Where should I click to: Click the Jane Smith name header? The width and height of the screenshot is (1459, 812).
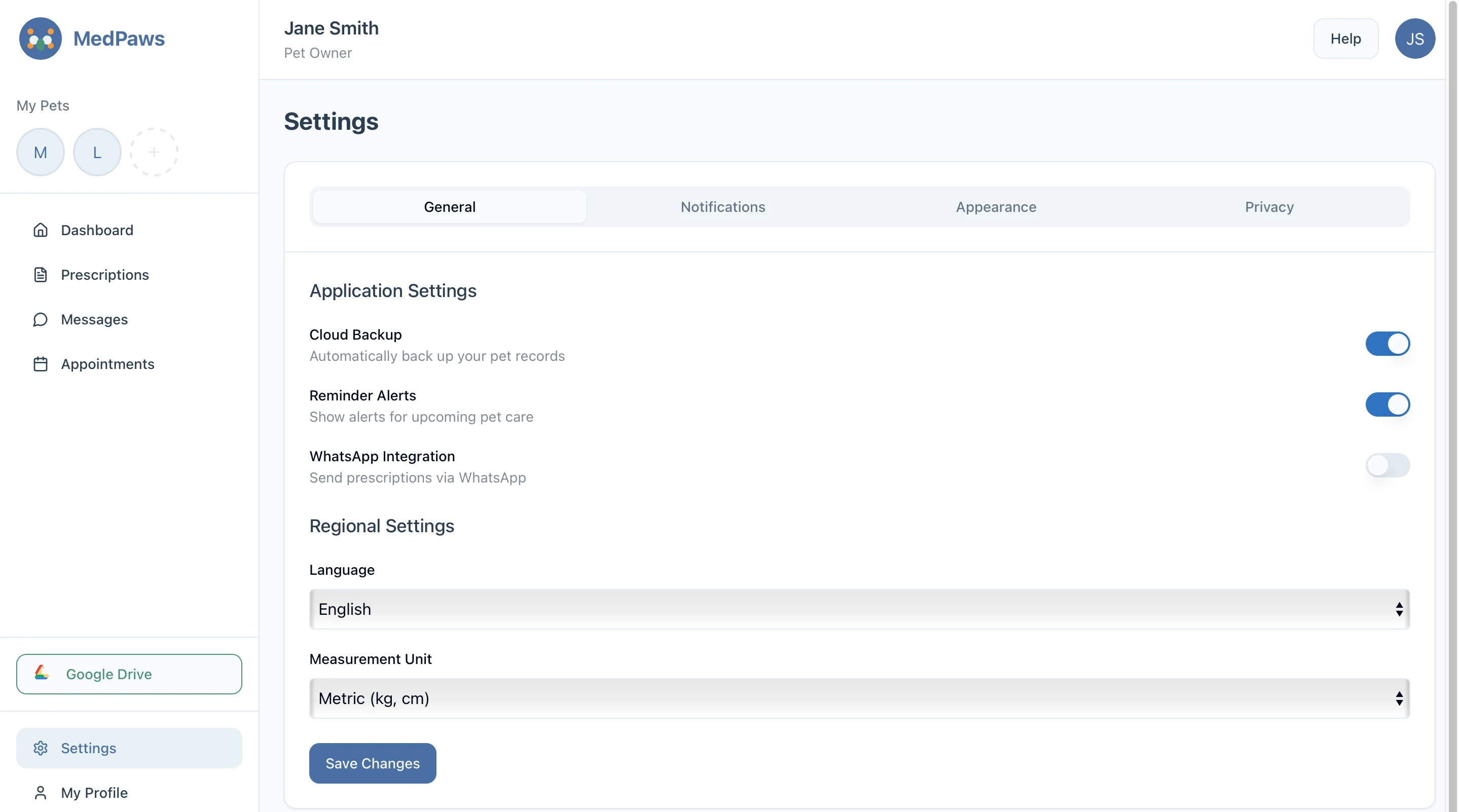coord(332,28)
